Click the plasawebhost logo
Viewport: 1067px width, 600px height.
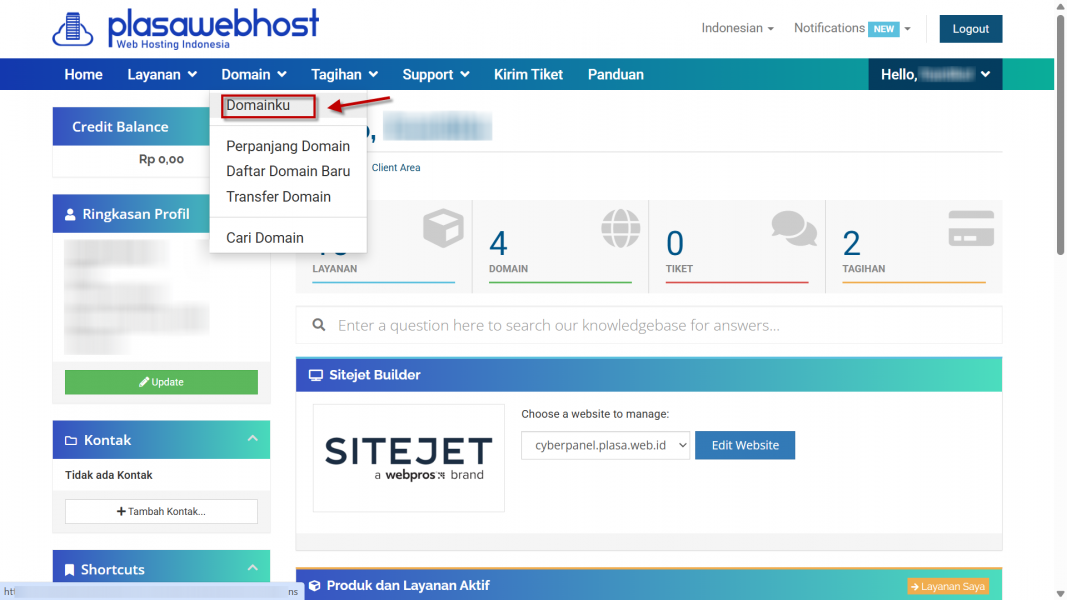point(185,28)
